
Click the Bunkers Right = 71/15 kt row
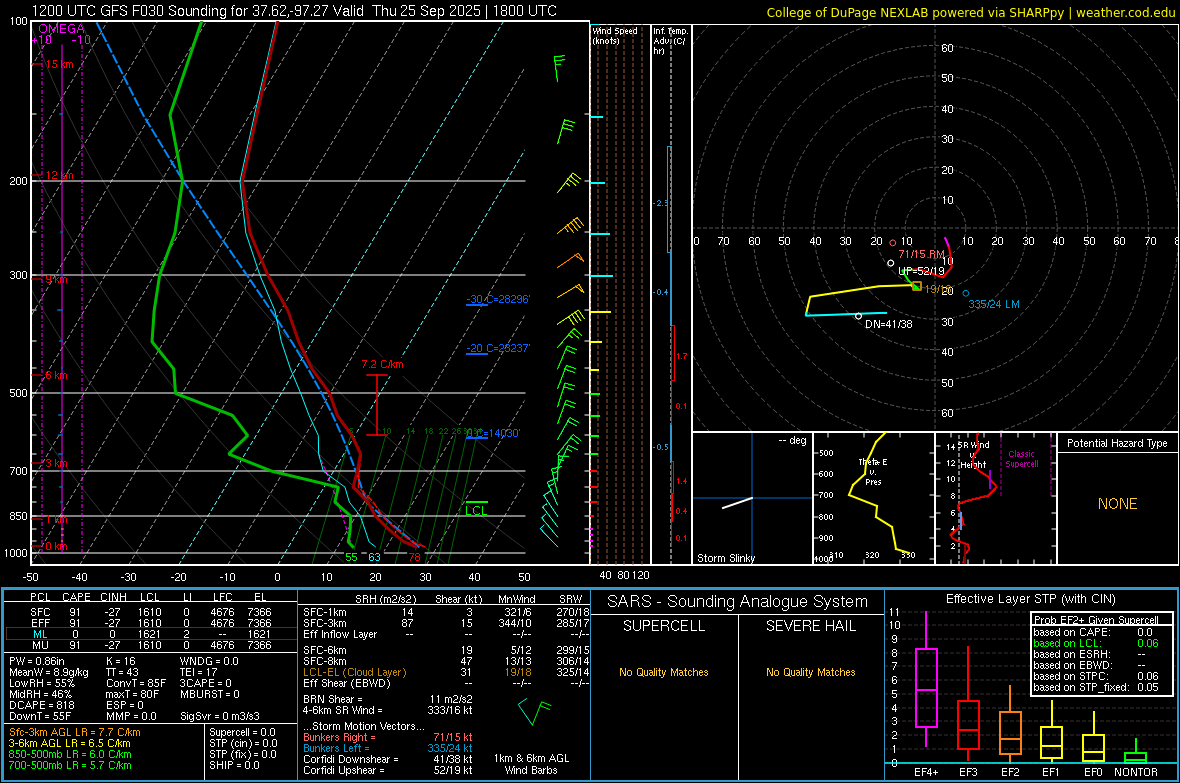click(x=388, y=737)
